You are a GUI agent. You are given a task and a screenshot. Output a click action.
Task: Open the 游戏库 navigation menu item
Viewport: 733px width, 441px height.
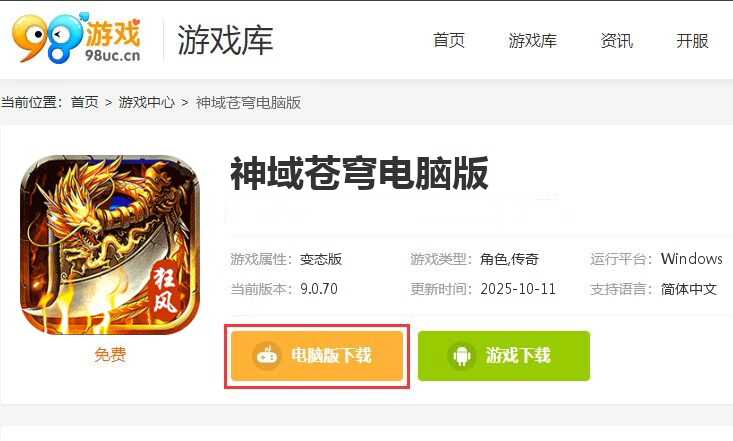[532, 41]
